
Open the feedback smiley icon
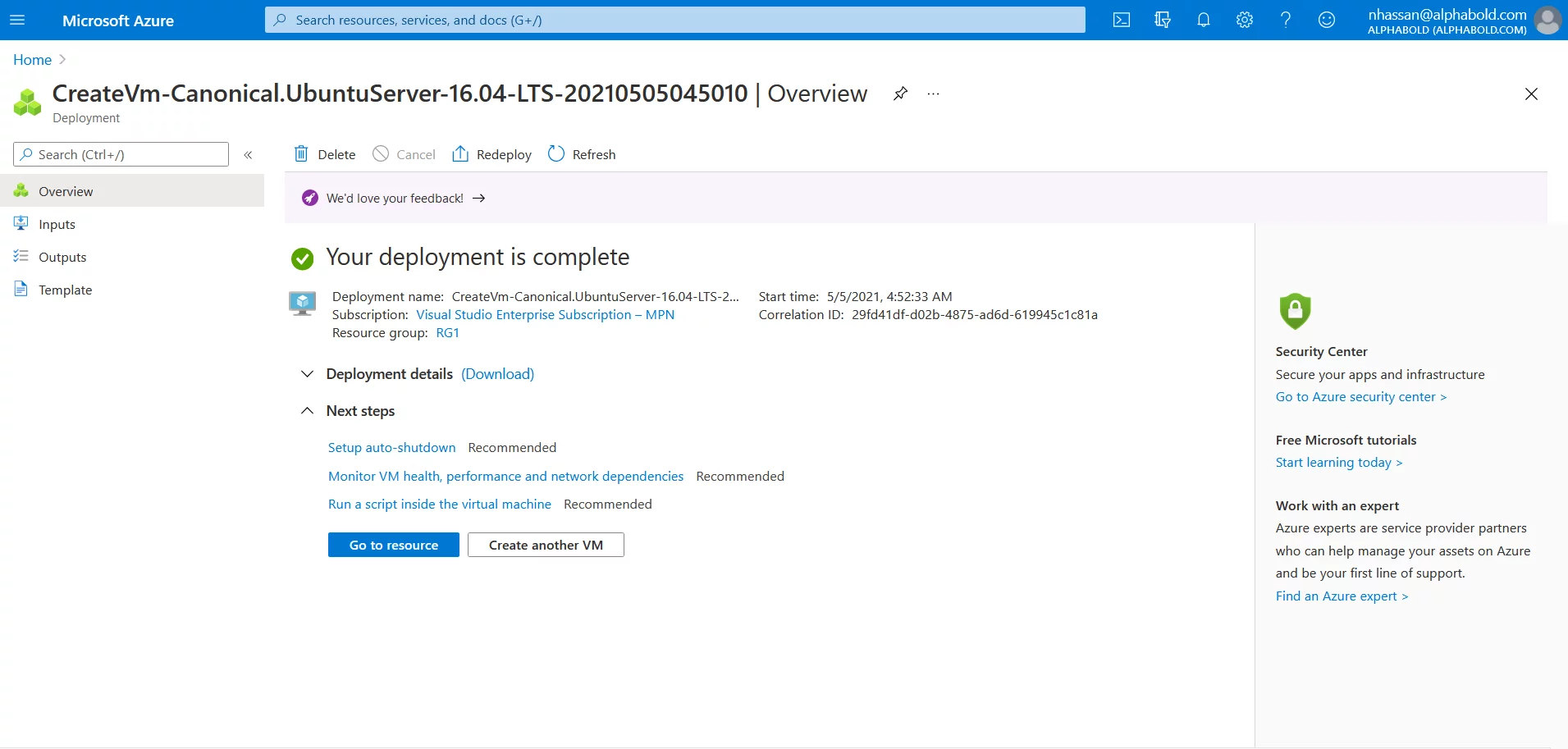tap(1326, 20)
